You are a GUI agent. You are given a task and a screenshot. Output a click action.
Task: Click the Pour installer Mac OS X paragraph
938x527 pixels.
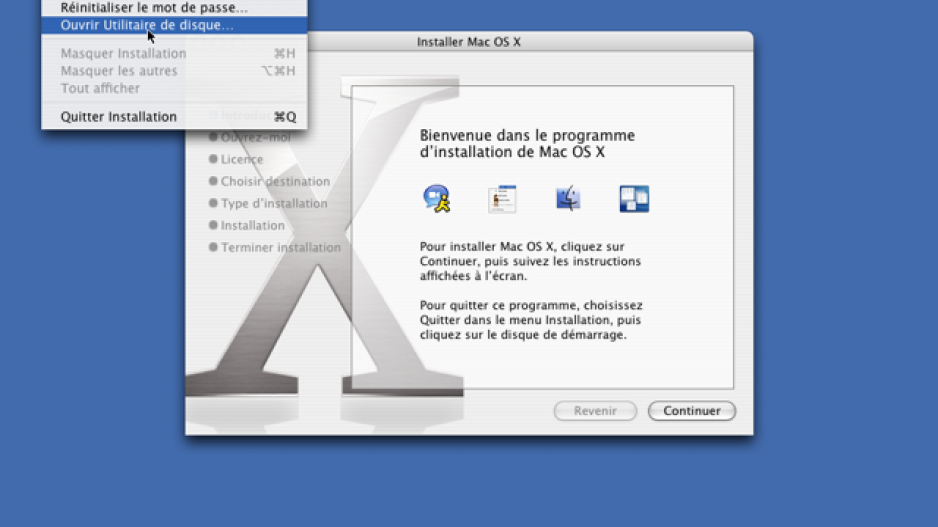530,261
